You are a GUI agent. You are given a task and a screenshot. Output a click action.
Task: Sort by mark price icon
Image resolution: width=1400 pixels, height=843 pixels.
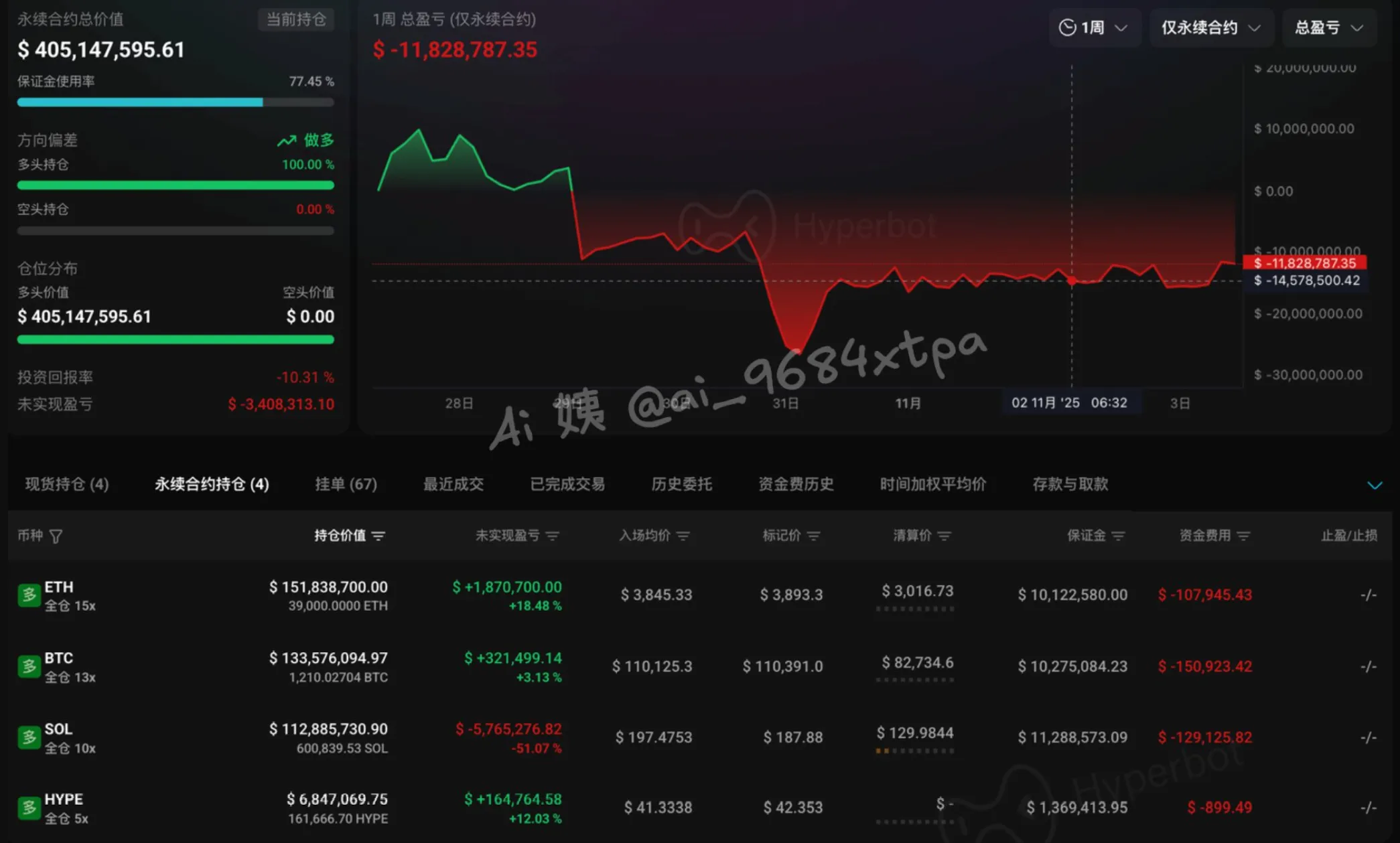click(814, 536)
